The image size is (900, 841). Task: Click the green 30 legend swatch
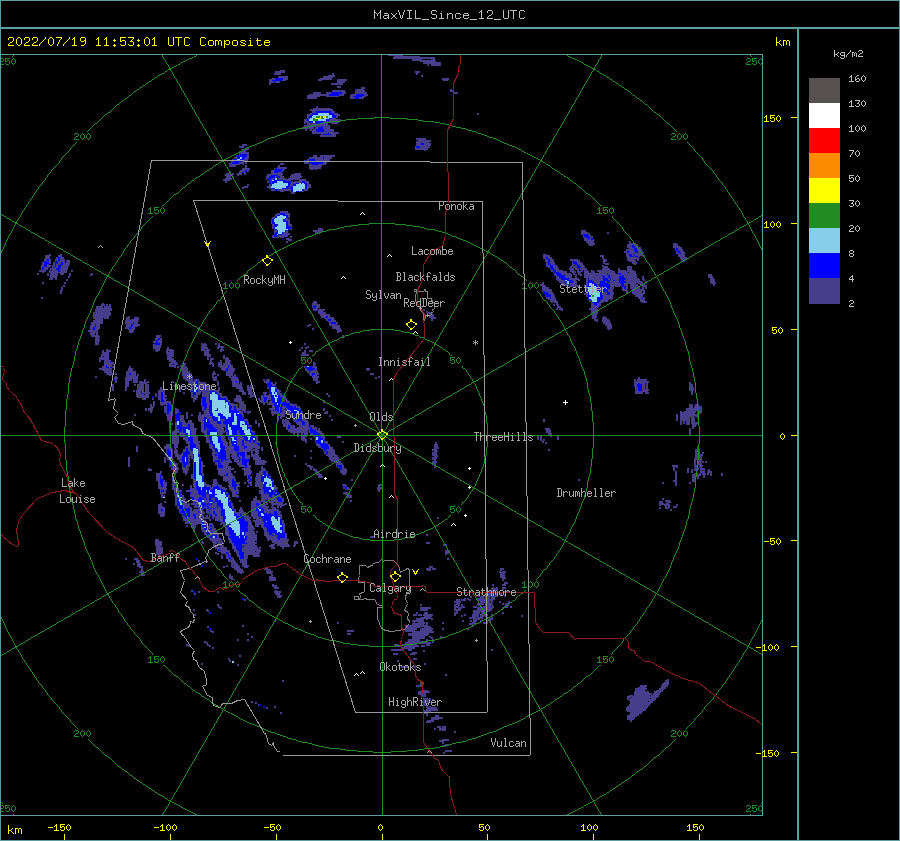click(824, 215)
